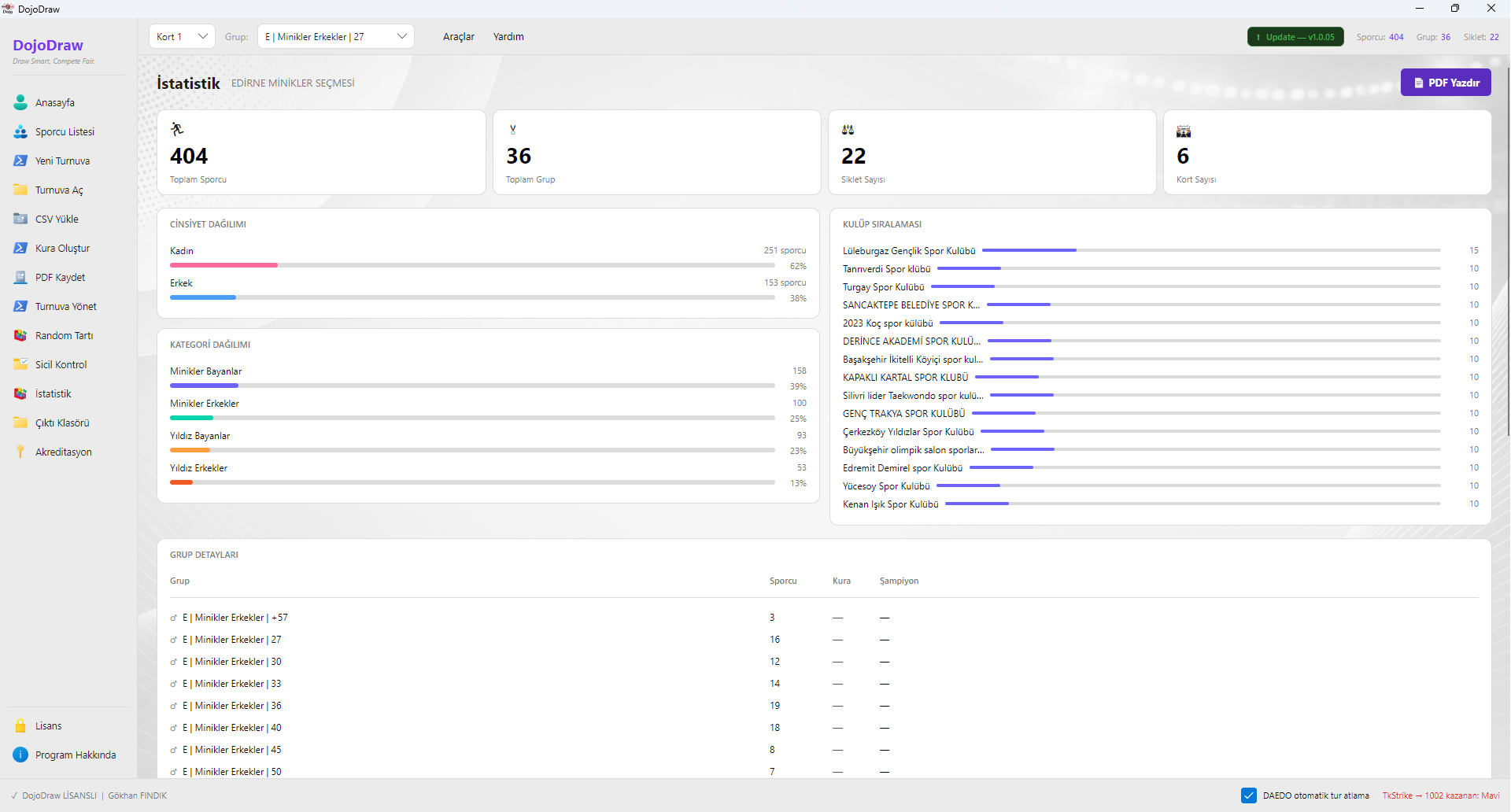Image resolution: width=1511 pixels, height=812 pixels.
Task: Click TkStrike 1002 kazanan status text
Action: click(x=1441, y=795)
